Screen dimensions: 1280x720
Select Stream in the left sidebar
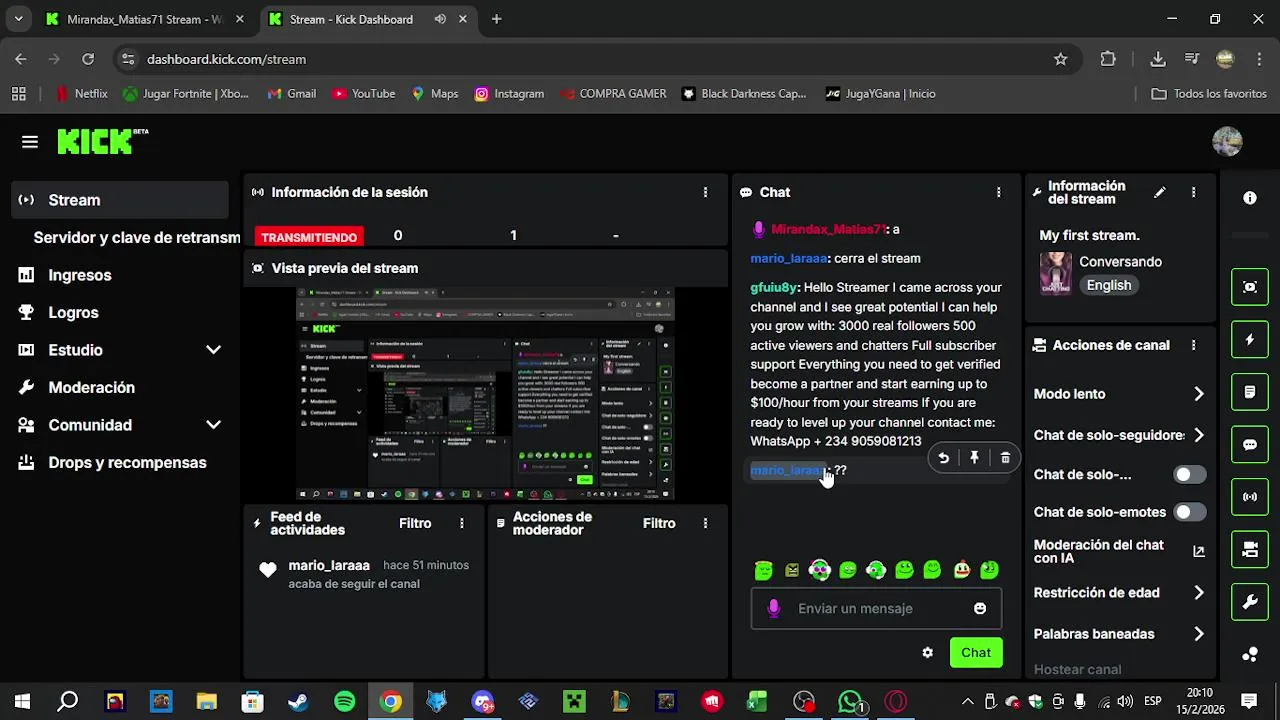121,200
